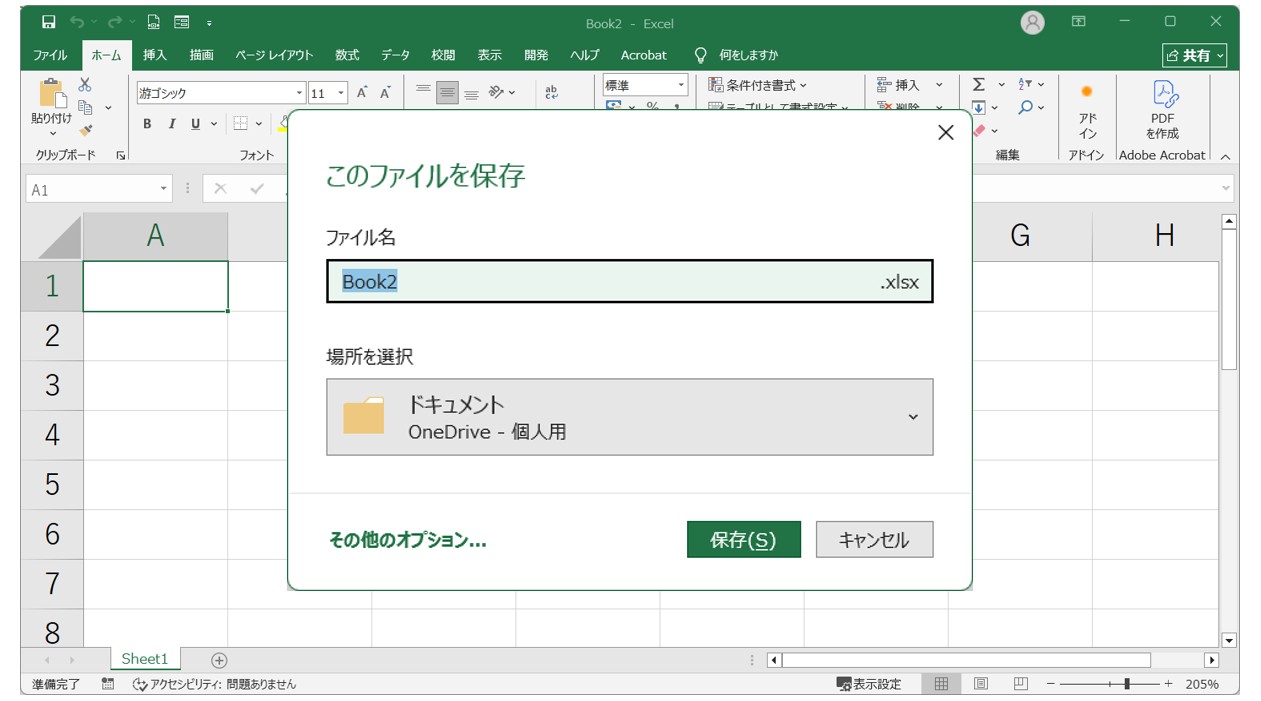
Task: Open the font size dropdown
Action: tap(341, 93)
